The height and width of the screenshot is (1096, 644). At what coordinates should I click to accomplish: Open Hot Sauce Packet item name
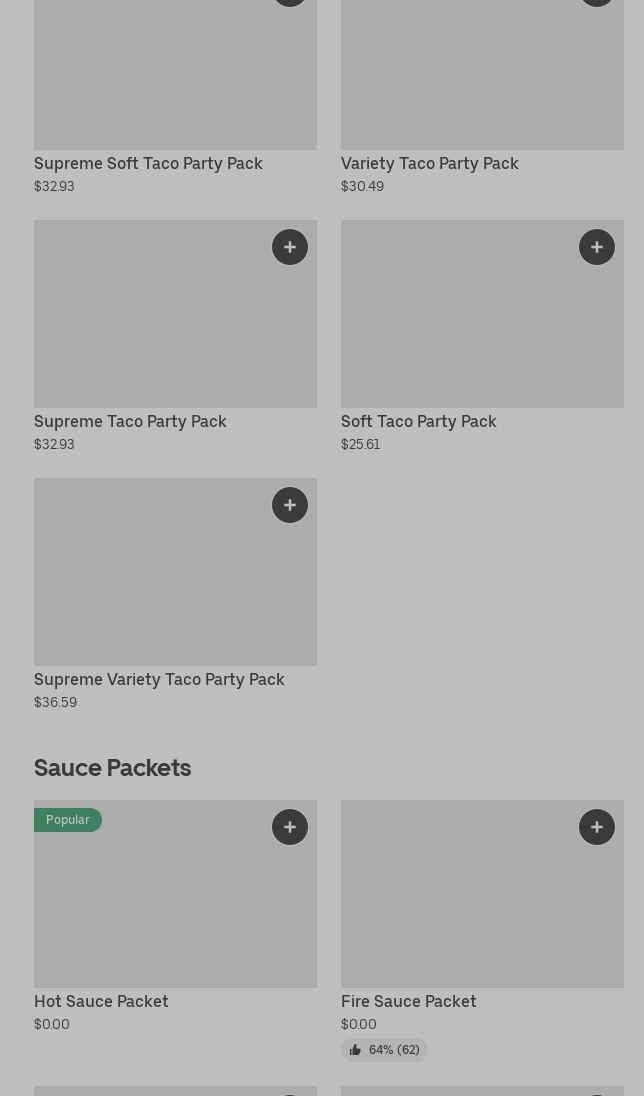101,1001
